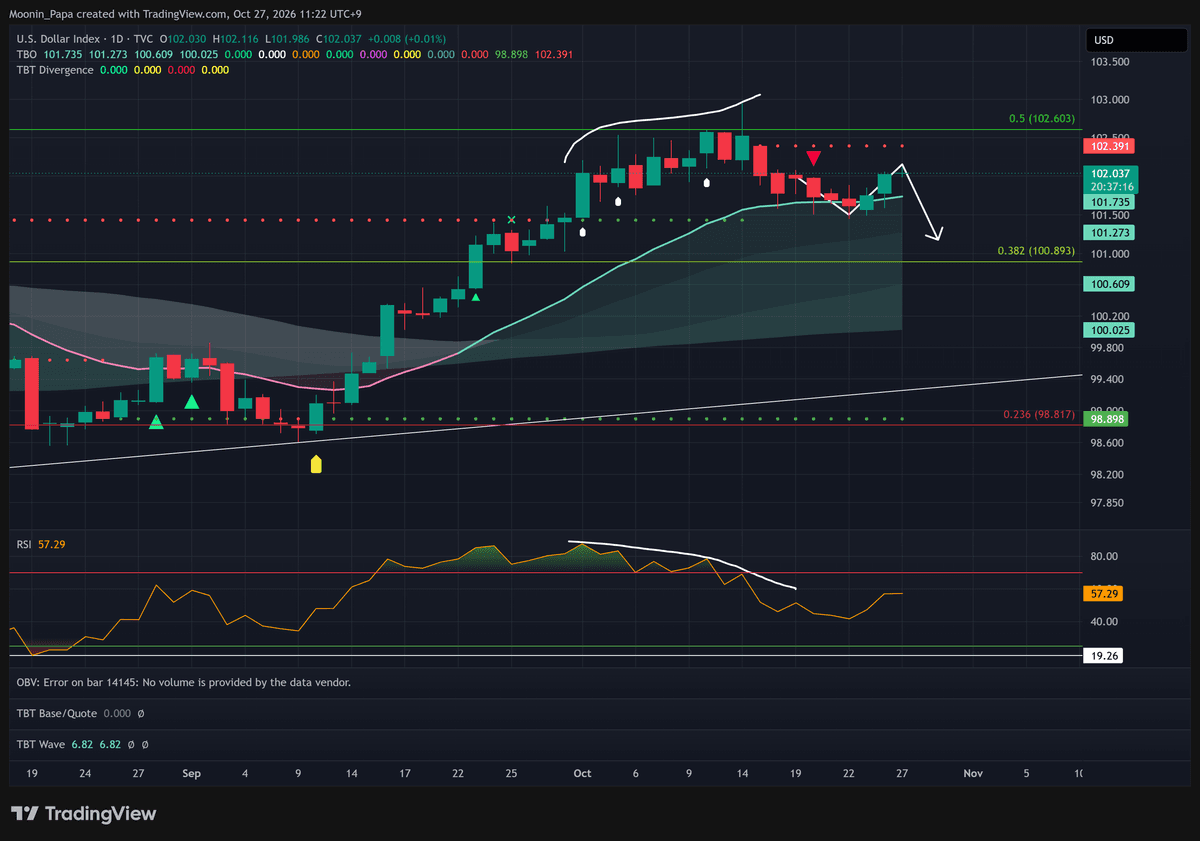The width and height of the screenshot is (1200, 841).
Task: Click the 101.273 price axis label
Action: 1111,232
